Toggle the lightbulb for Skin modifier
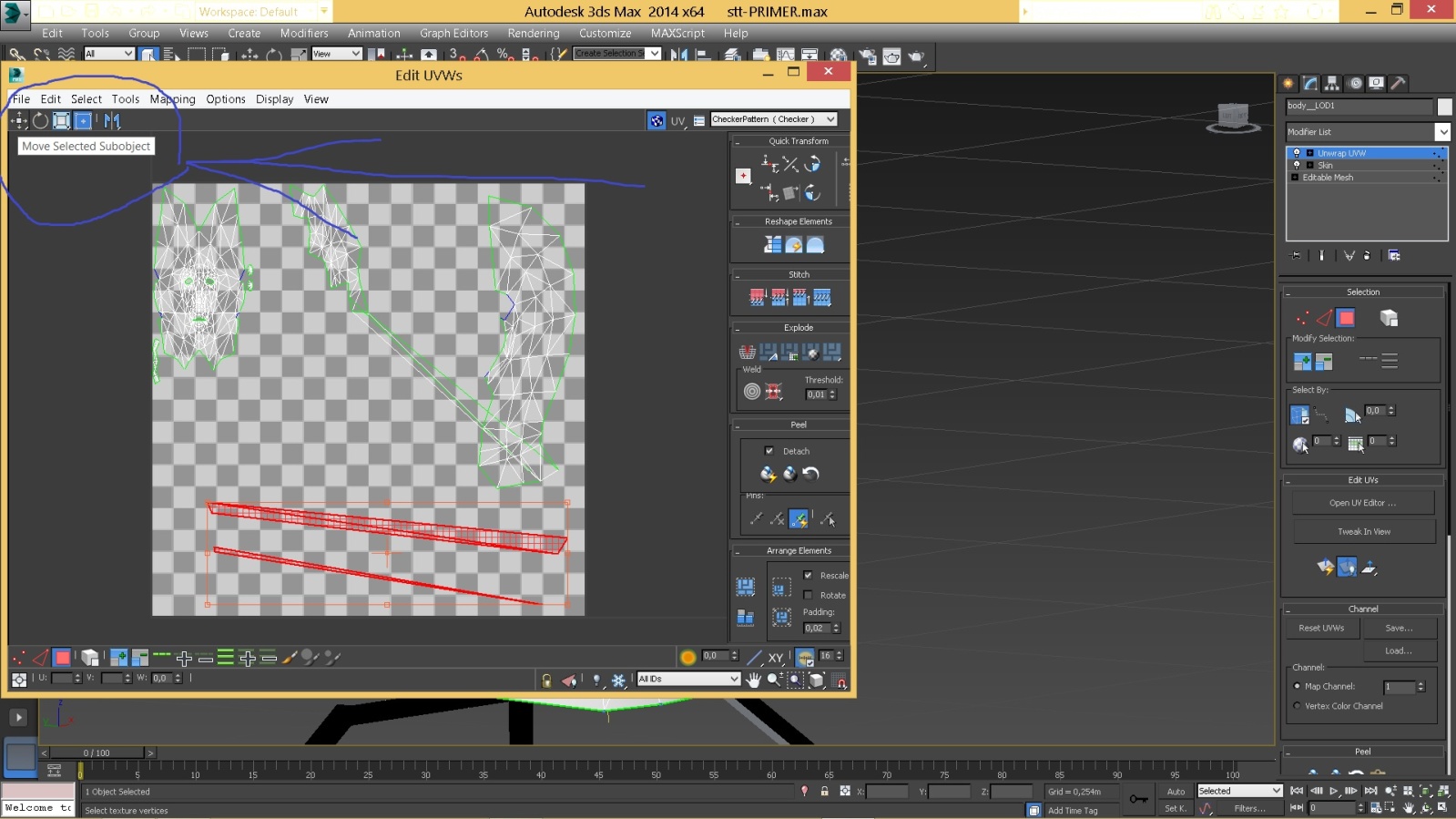The height and width of the screenshot is (819, 1456). (x=1297, y=165)
